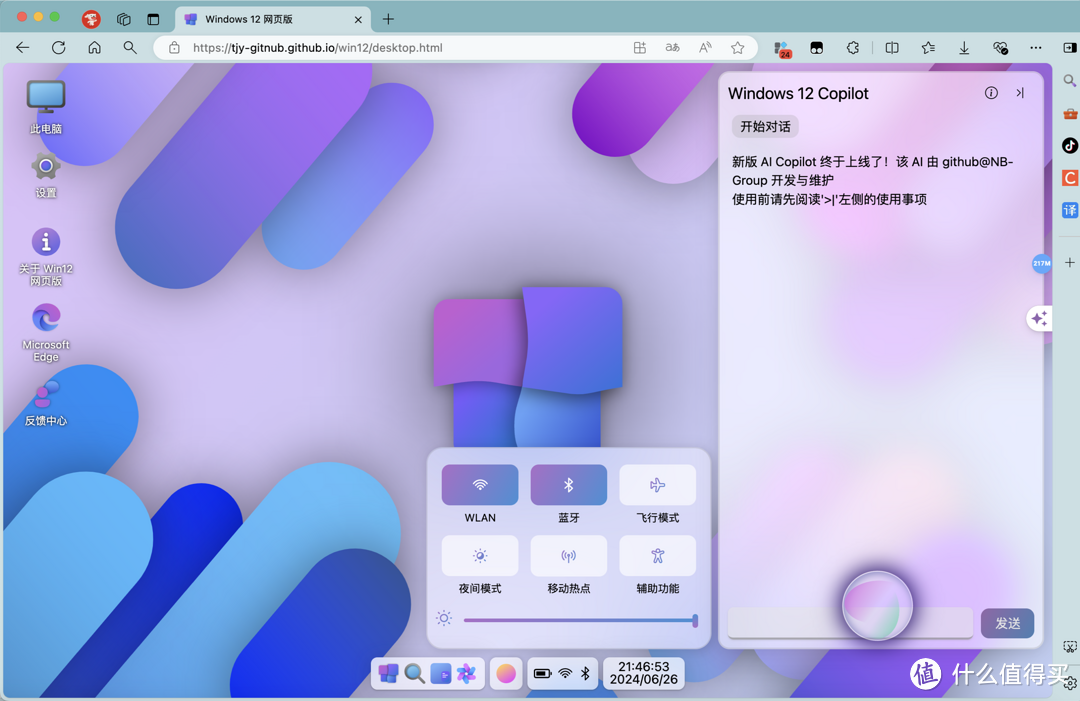View site information lock icon

(174, 48)
